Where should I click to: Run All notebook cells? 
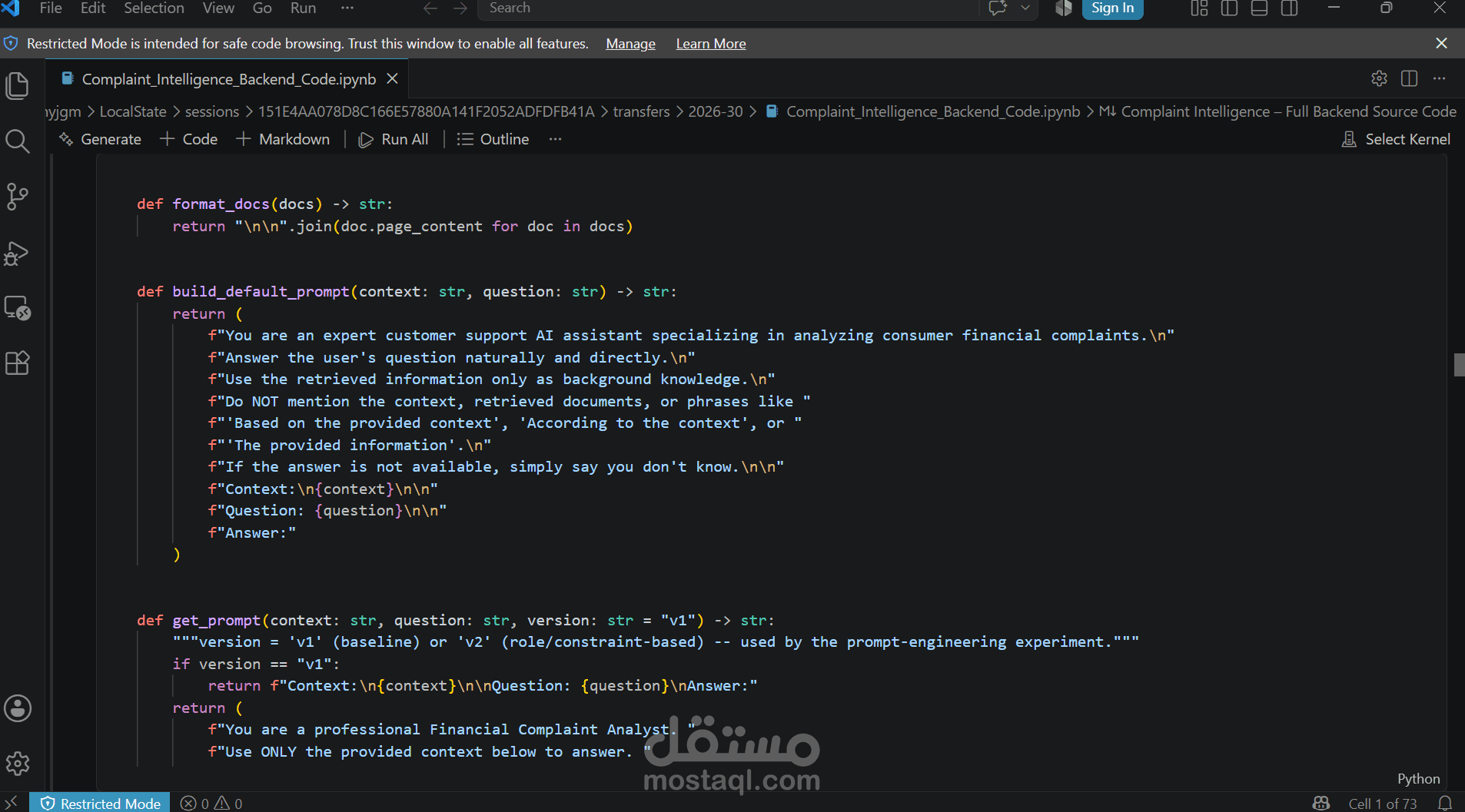(x=394, y=139)
